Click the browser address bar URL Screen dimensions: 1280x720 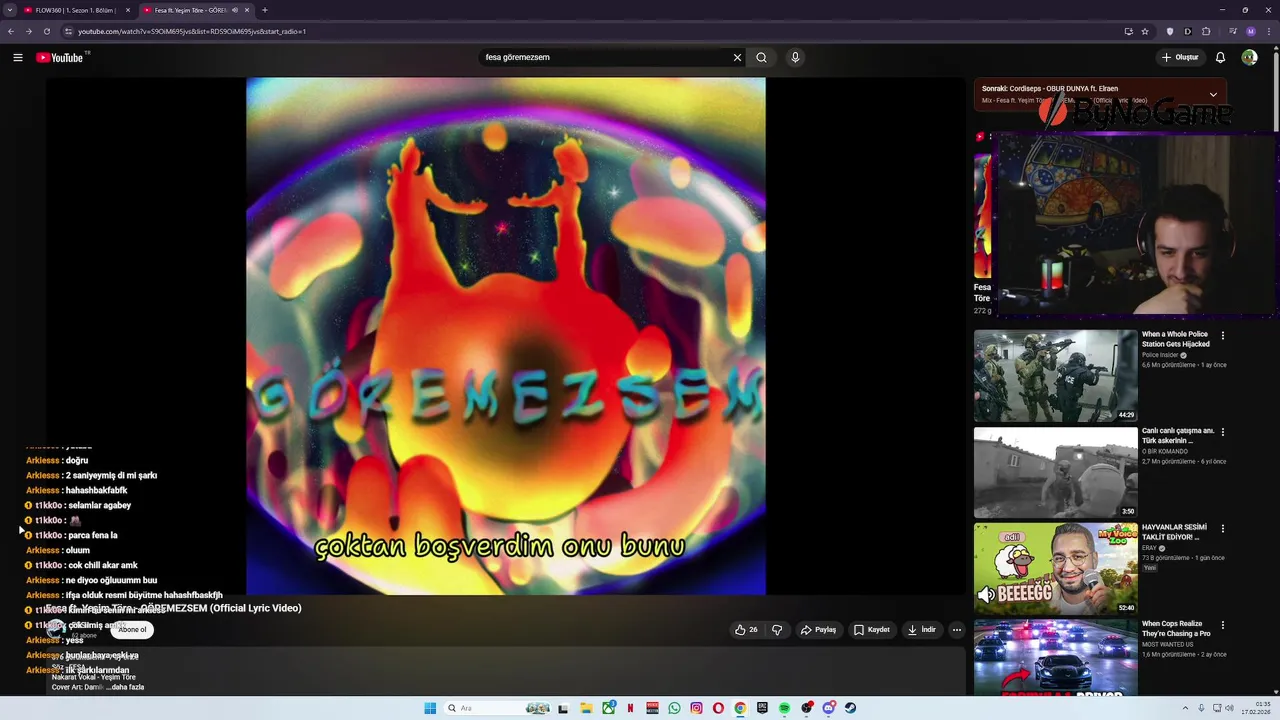pyautogui.click(x=192, y=31)
